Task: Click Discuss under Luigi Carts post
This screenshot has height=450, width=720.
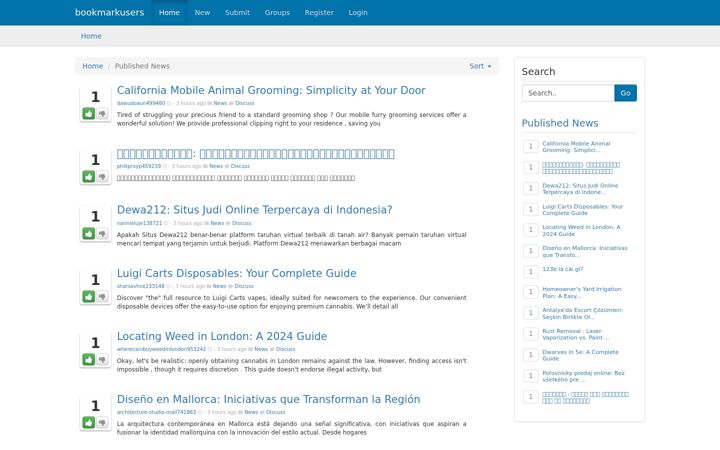Action: coord(244,286)
